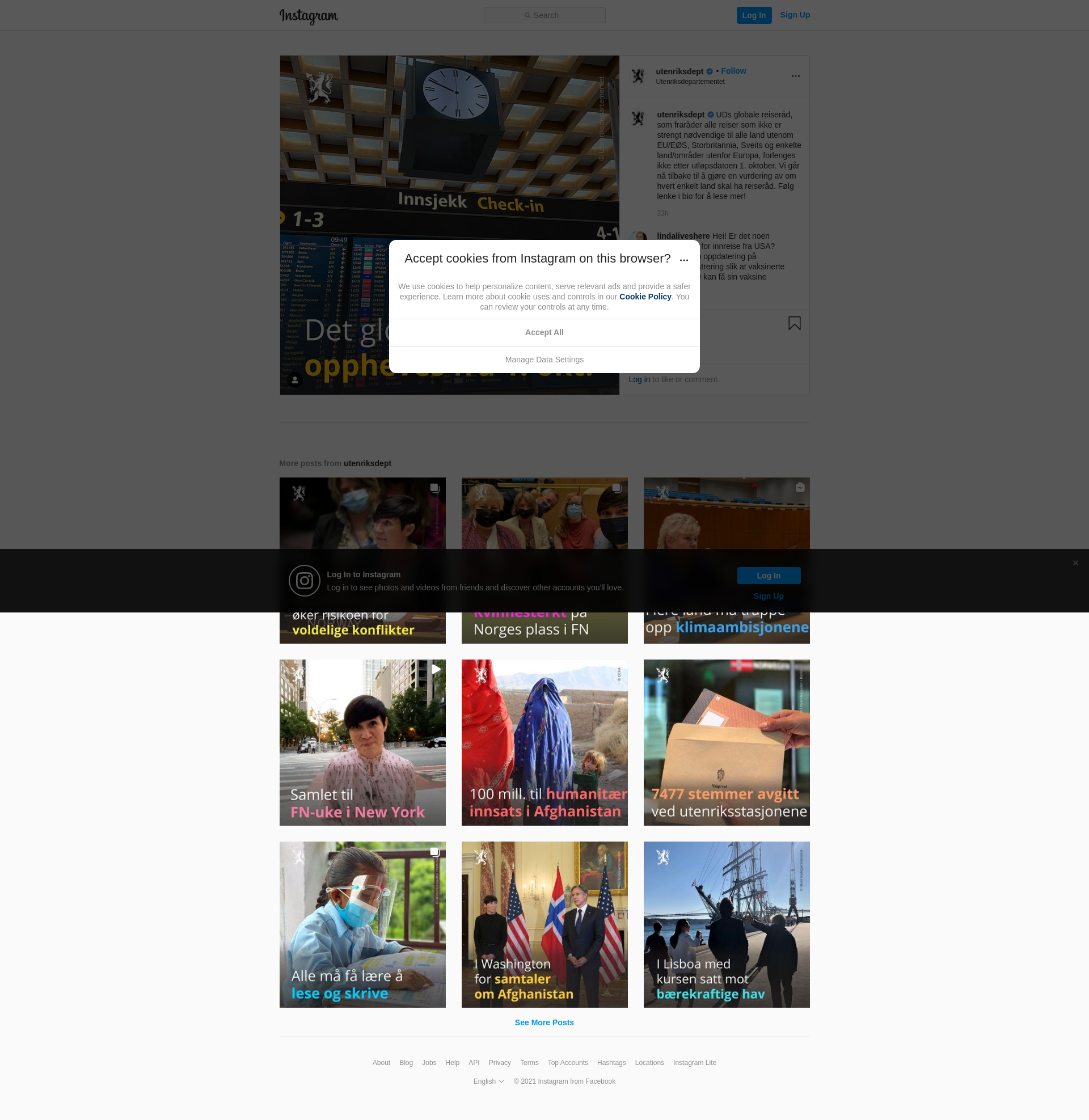Open the Blog footer link
Viewport: 1089px width, 1120px height.
click(406, 1063)
